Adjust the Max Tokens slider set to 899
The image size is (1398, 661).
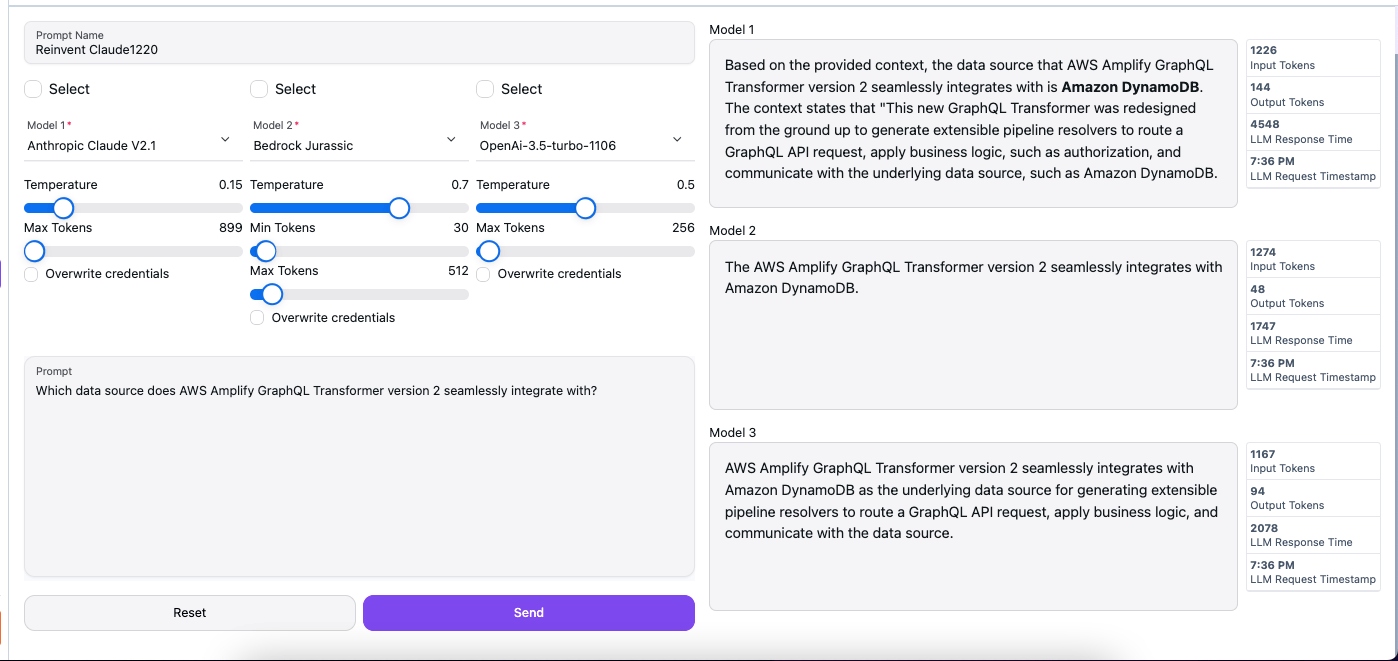click(35, 251)
